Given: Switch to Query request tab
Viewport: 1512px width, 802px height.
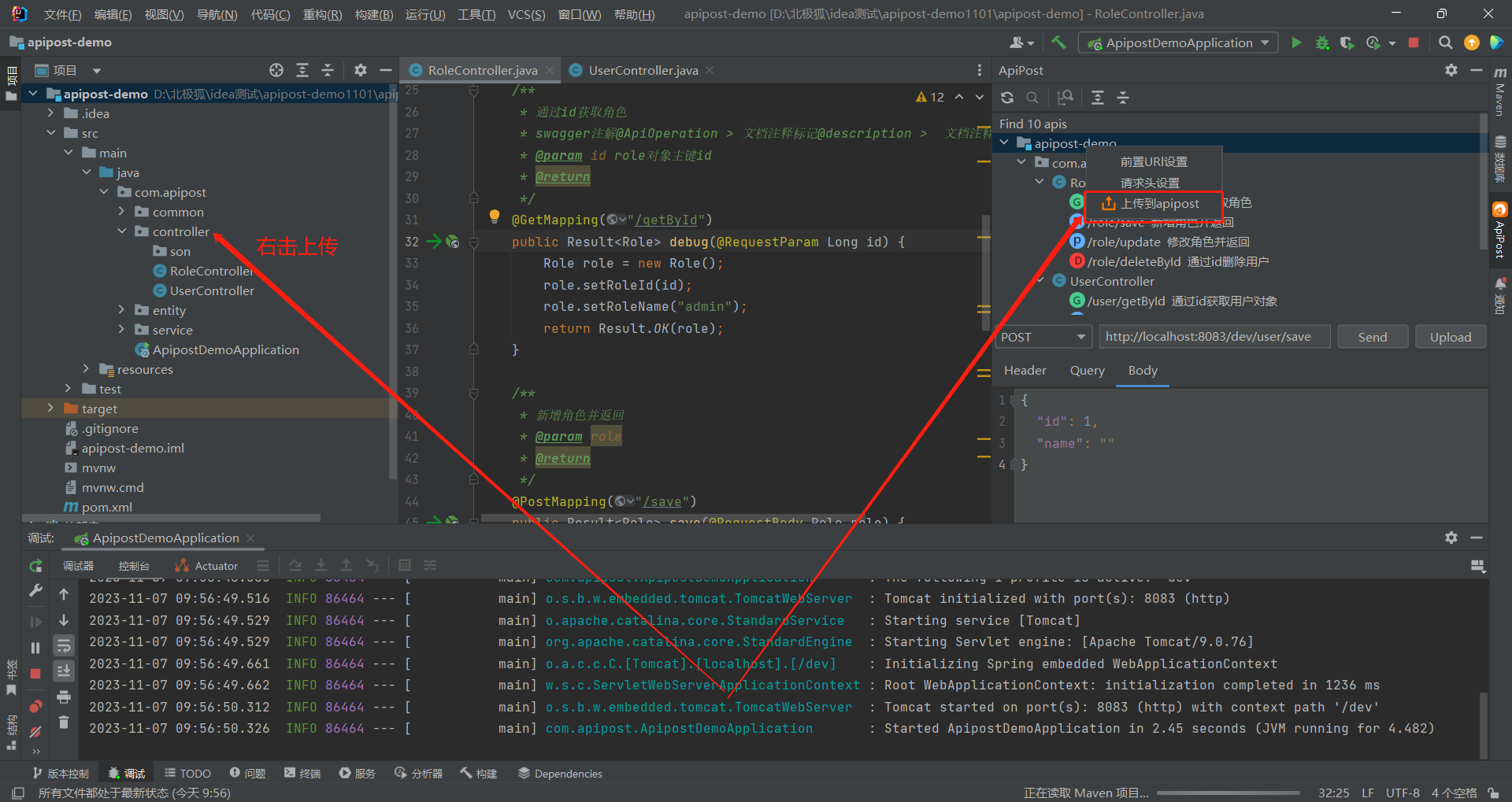Looking at the screenshot, I should coord(1087,371).
